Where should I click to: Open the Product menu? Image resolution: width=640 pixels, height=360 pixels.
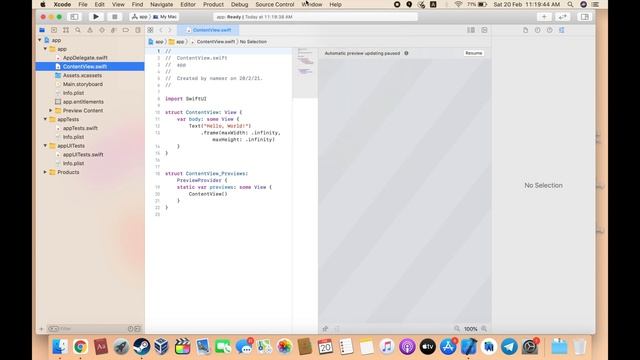[213, 4]
